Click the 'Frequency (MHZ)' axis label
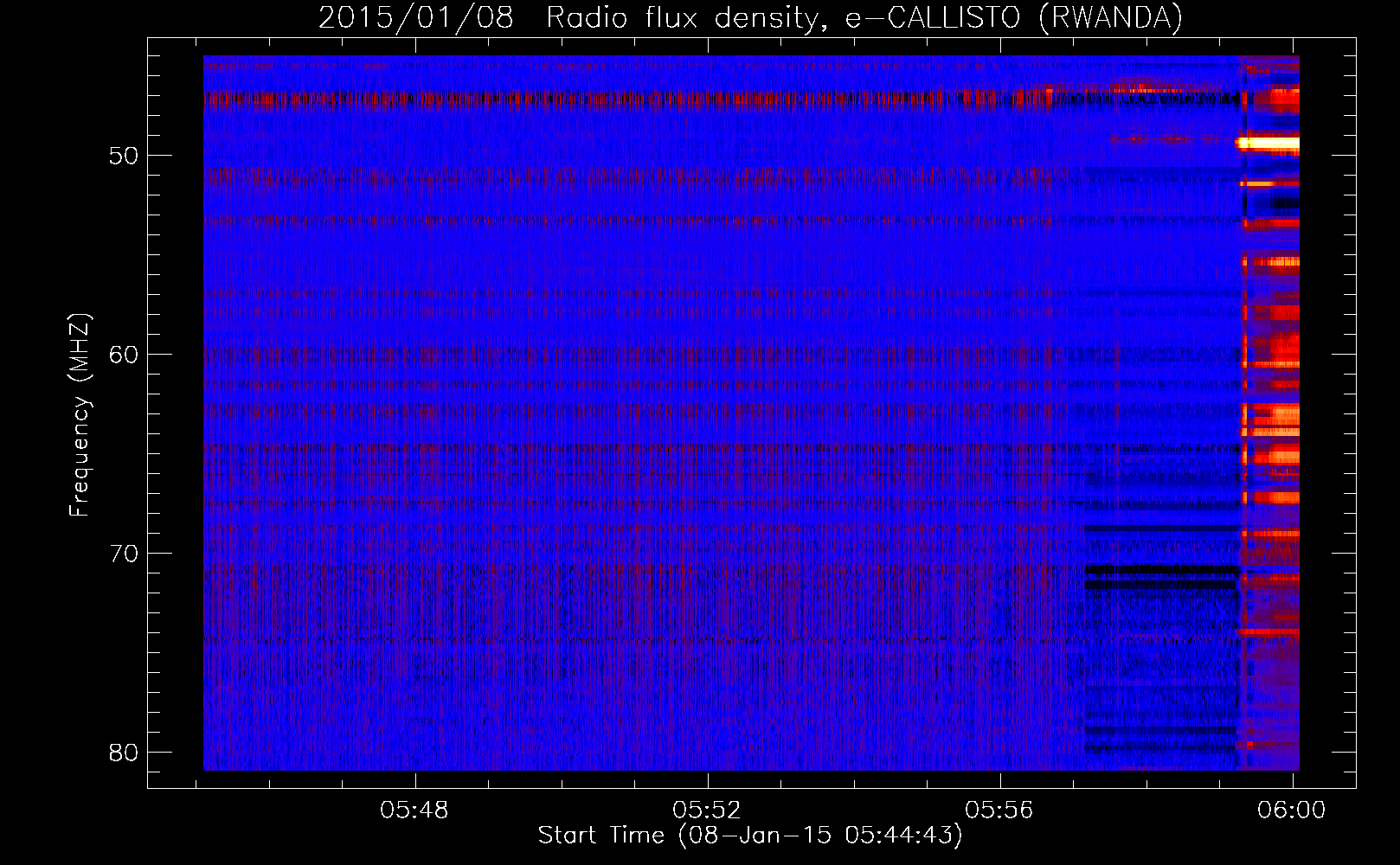 click(x=80, y=414)
